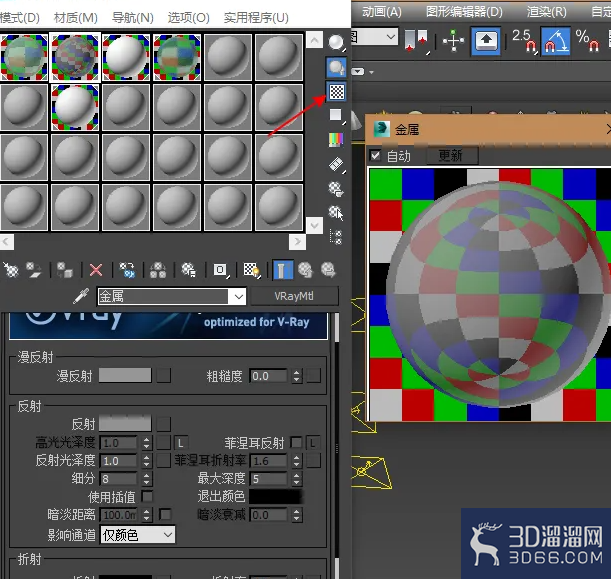The width and height of the screenshot is (611, 579).
Task: Enable the 菲涅耳反射 checkbox
Action: pyautogui.click(x=296, y=442)
